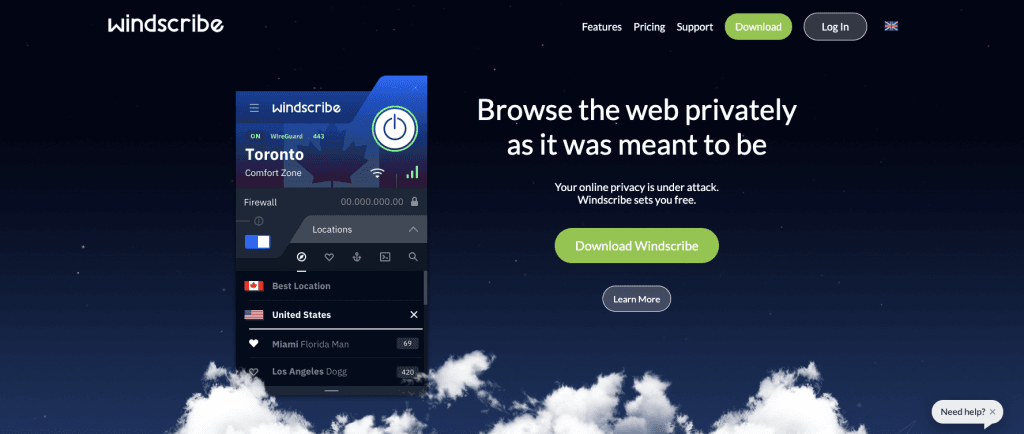Click the firewall info circle icon

click(x=259, y=221)
